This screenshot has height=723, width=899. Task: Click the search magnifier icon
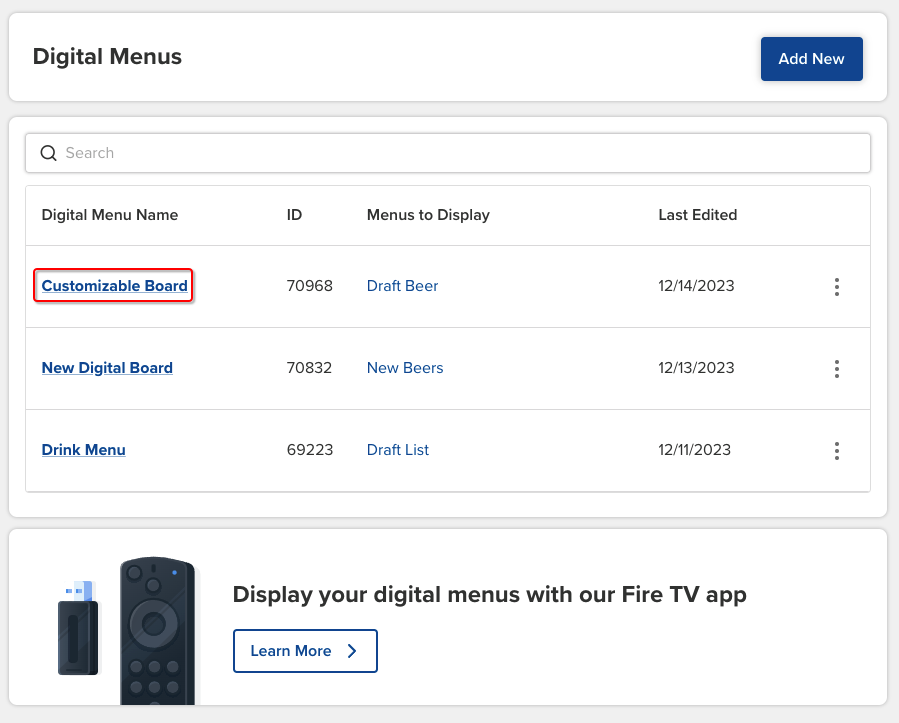point(48,153)
